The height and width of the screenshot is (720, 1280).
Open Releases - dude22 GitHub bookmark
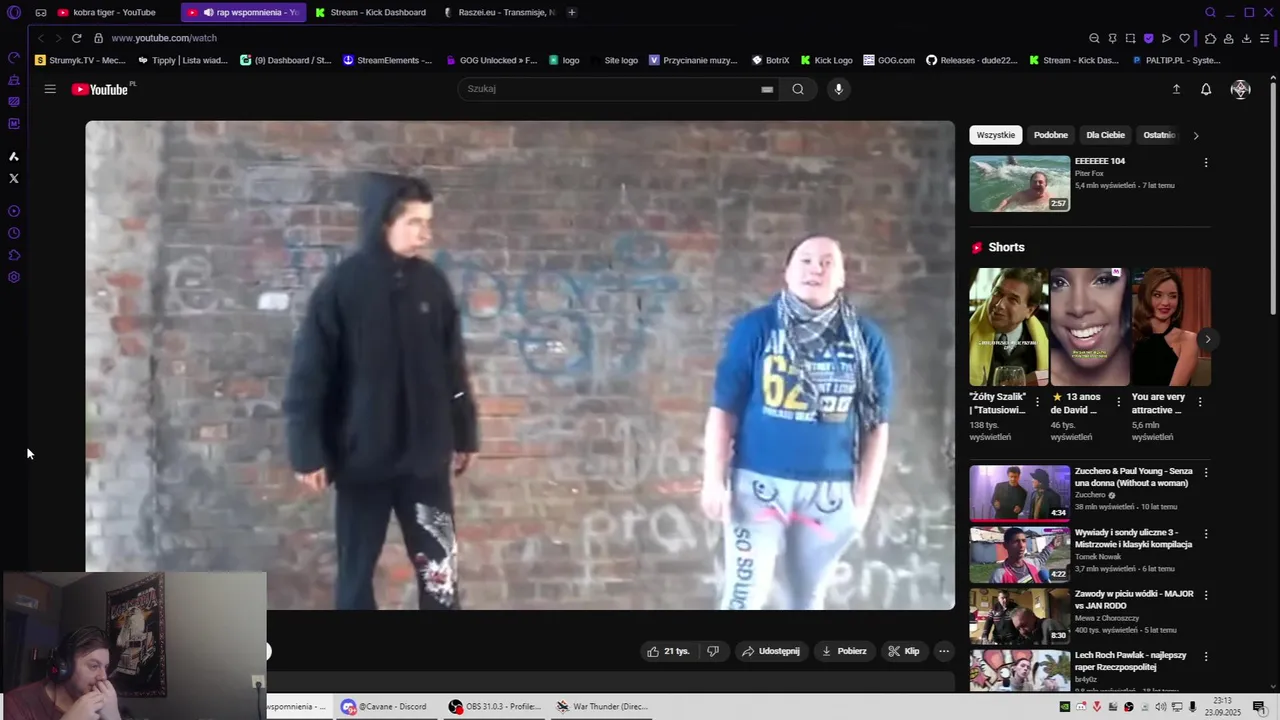click(972, 60)
